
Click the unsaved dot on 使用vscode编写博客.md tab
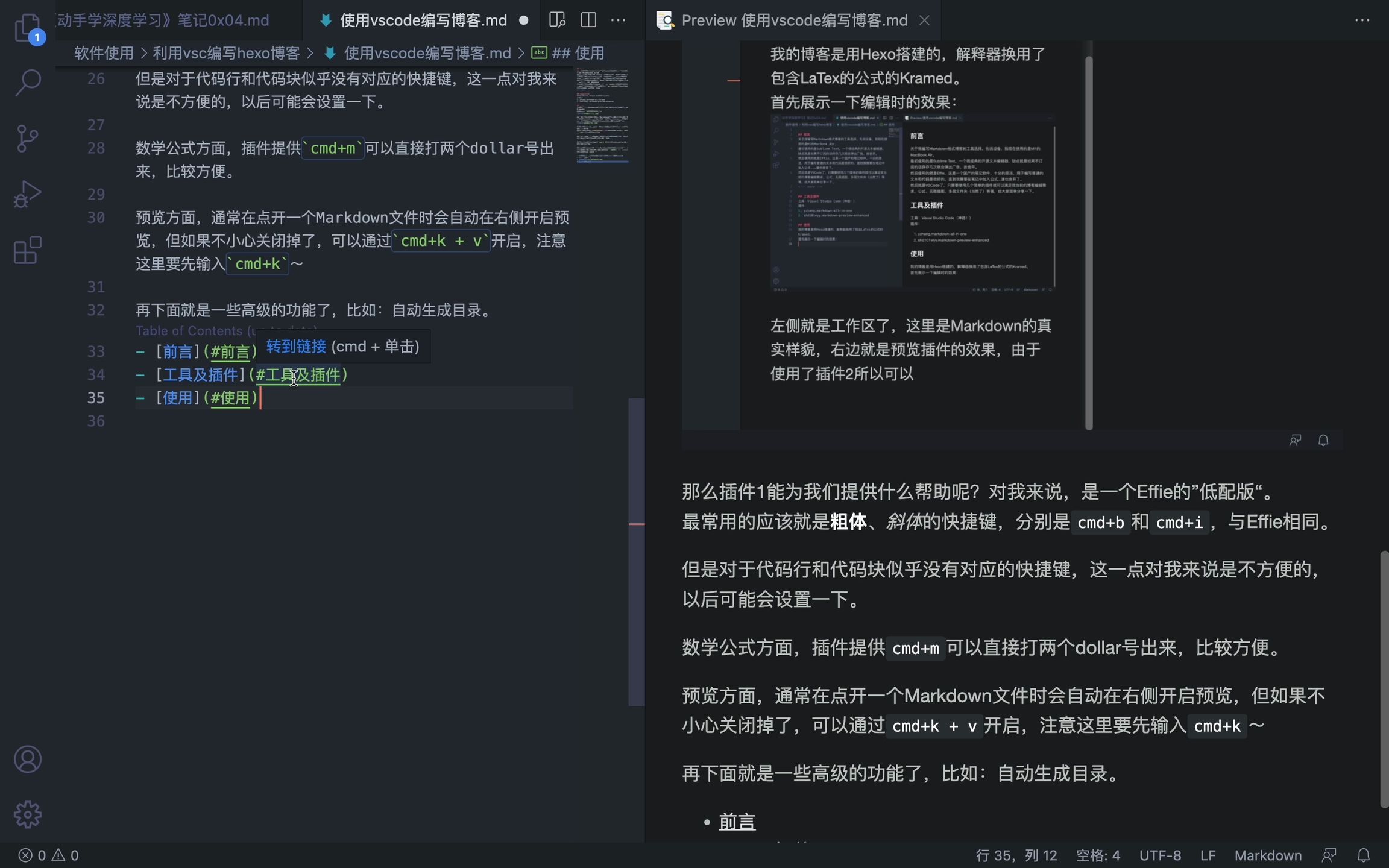[523, 20]
